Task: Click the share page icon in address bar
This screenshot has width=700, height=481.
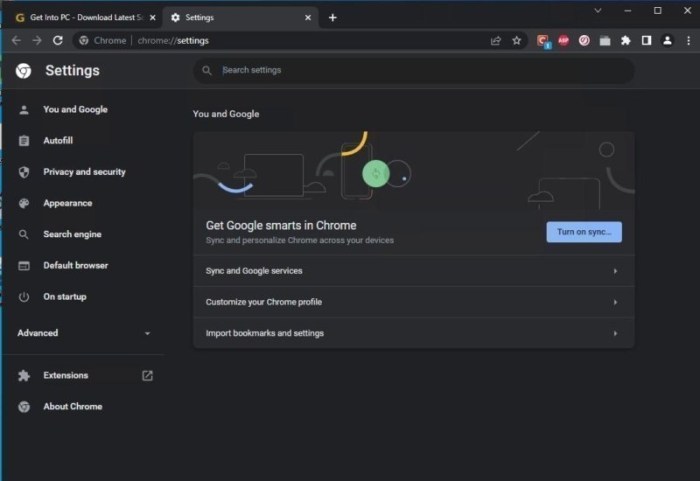Action: [x=496, y=41]
